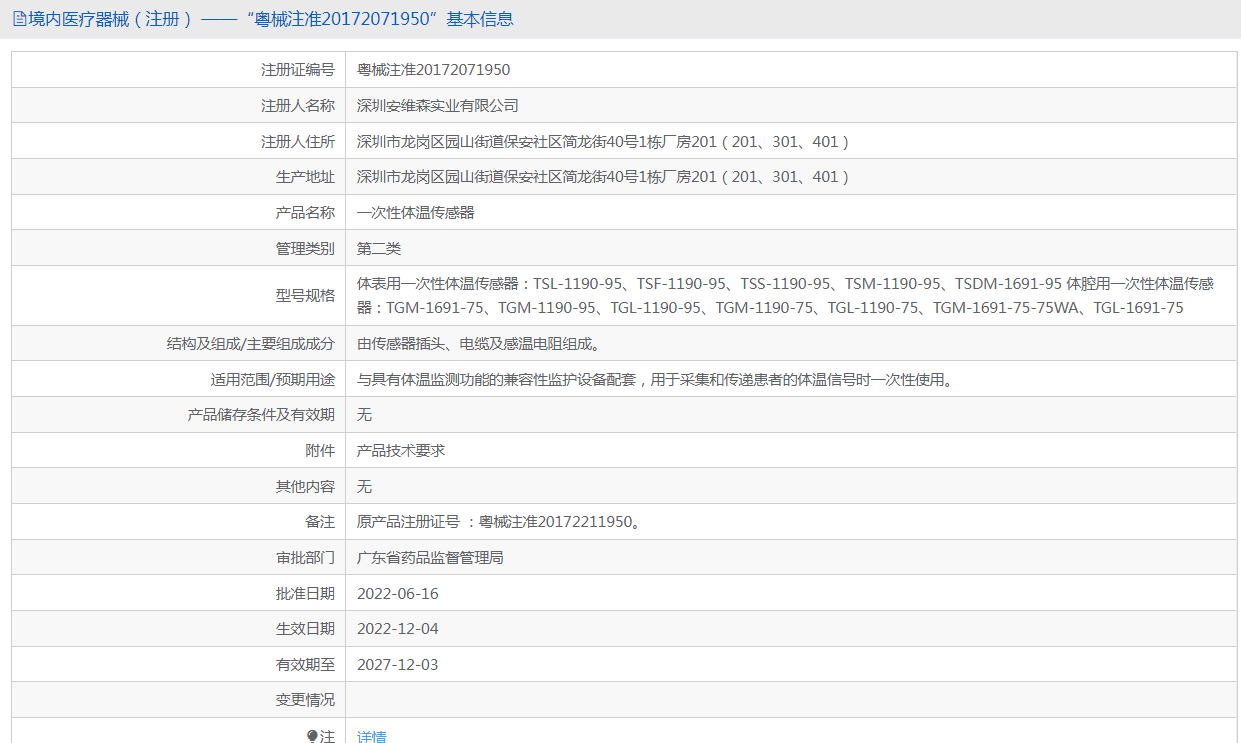
Task: Select the remark text 原产品注册证号：粤械注准20172211950。
Action: click(499, 522)
